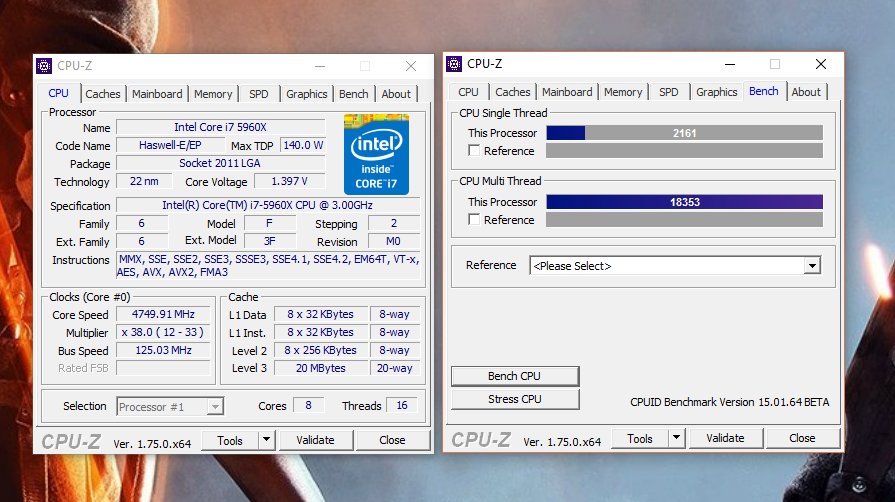Viewport: 895px width, 502px height.
Task: Click the Specification field i7-5960X CPU @ 3.00GHz
Action: tap(268, 205)
